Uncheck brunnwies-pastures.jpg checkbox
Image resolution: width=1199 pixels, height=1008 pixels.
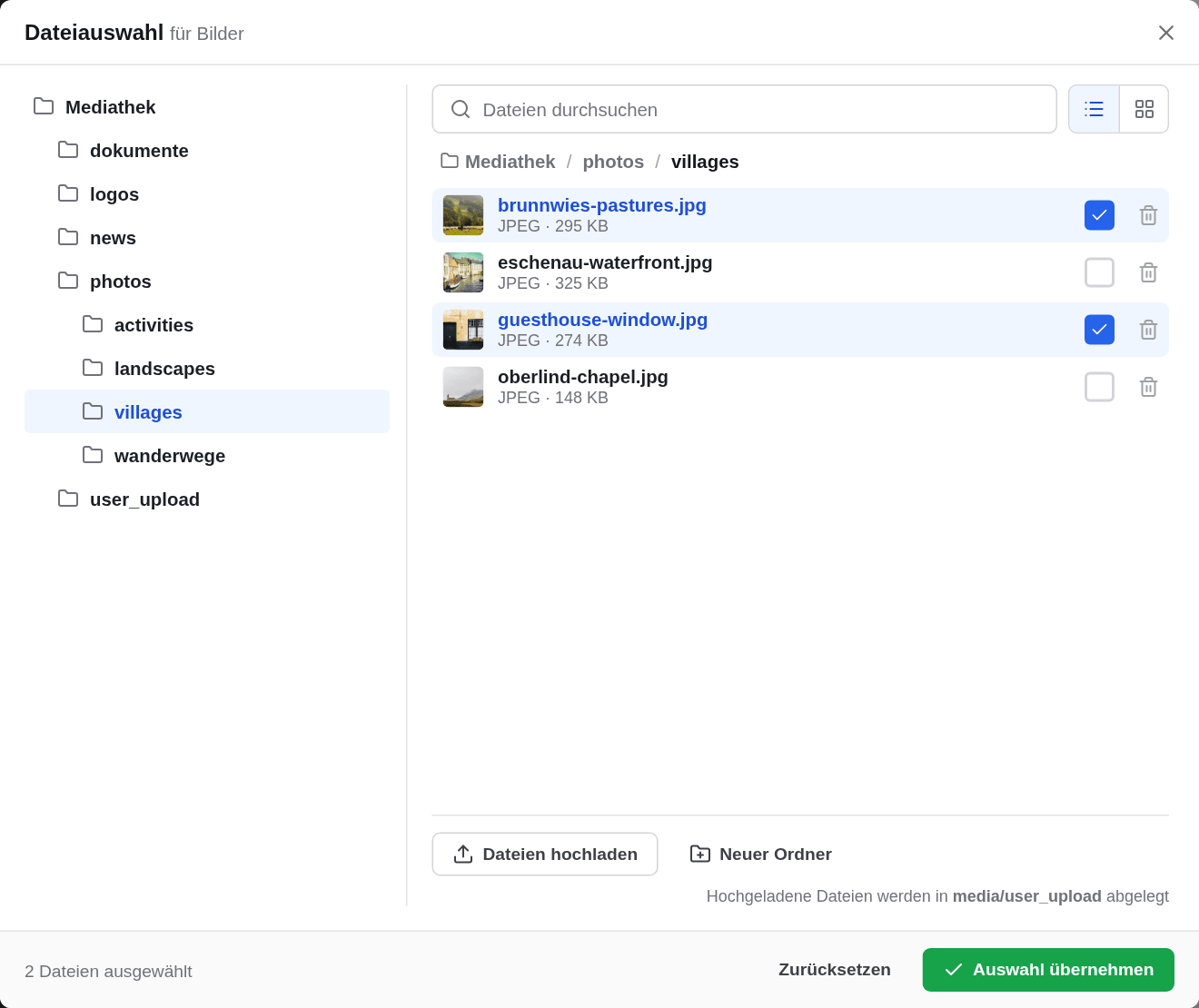tap(1099, 215)
